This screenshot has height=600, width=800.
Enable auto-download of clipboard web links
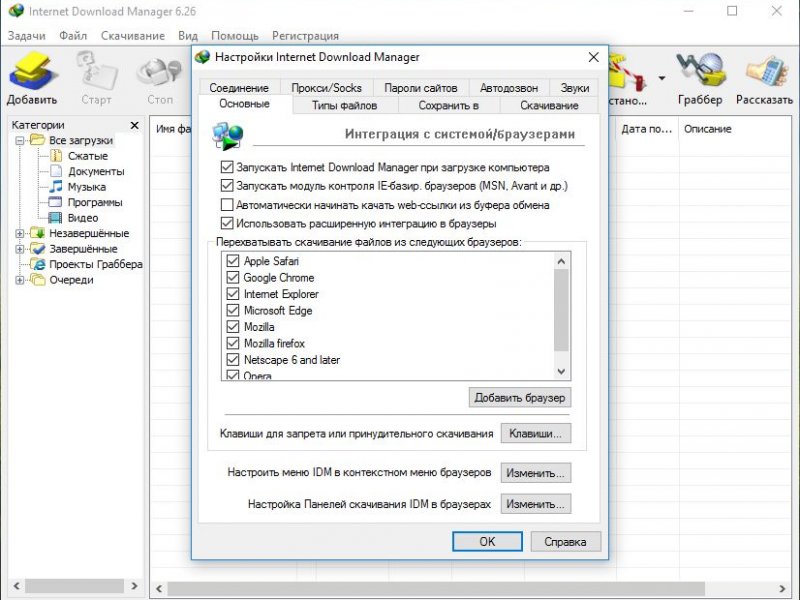click(x=227, y=205)
